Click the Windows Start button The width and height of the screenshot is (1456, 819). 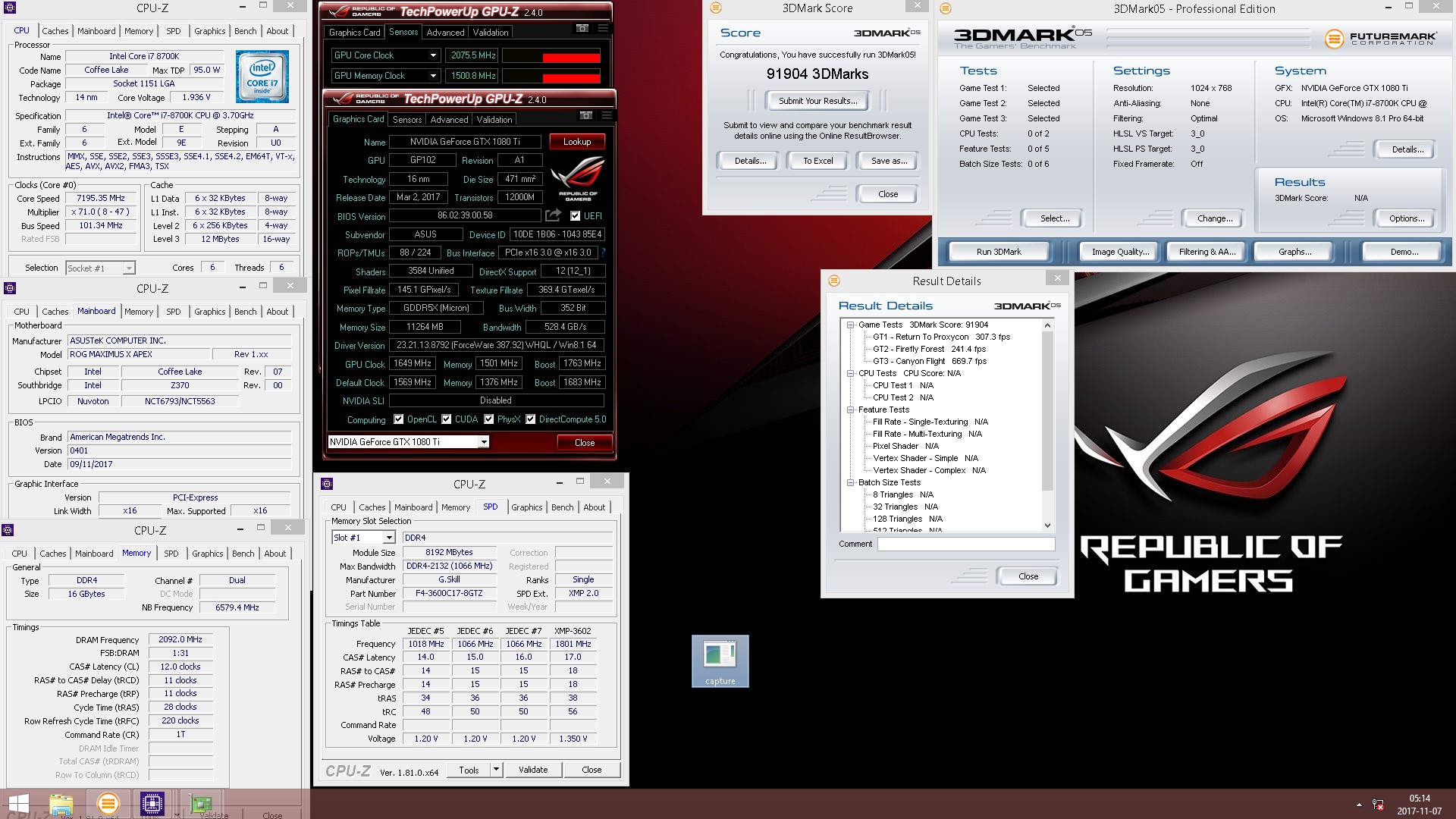pyautogui.click(x=18, y=805)
